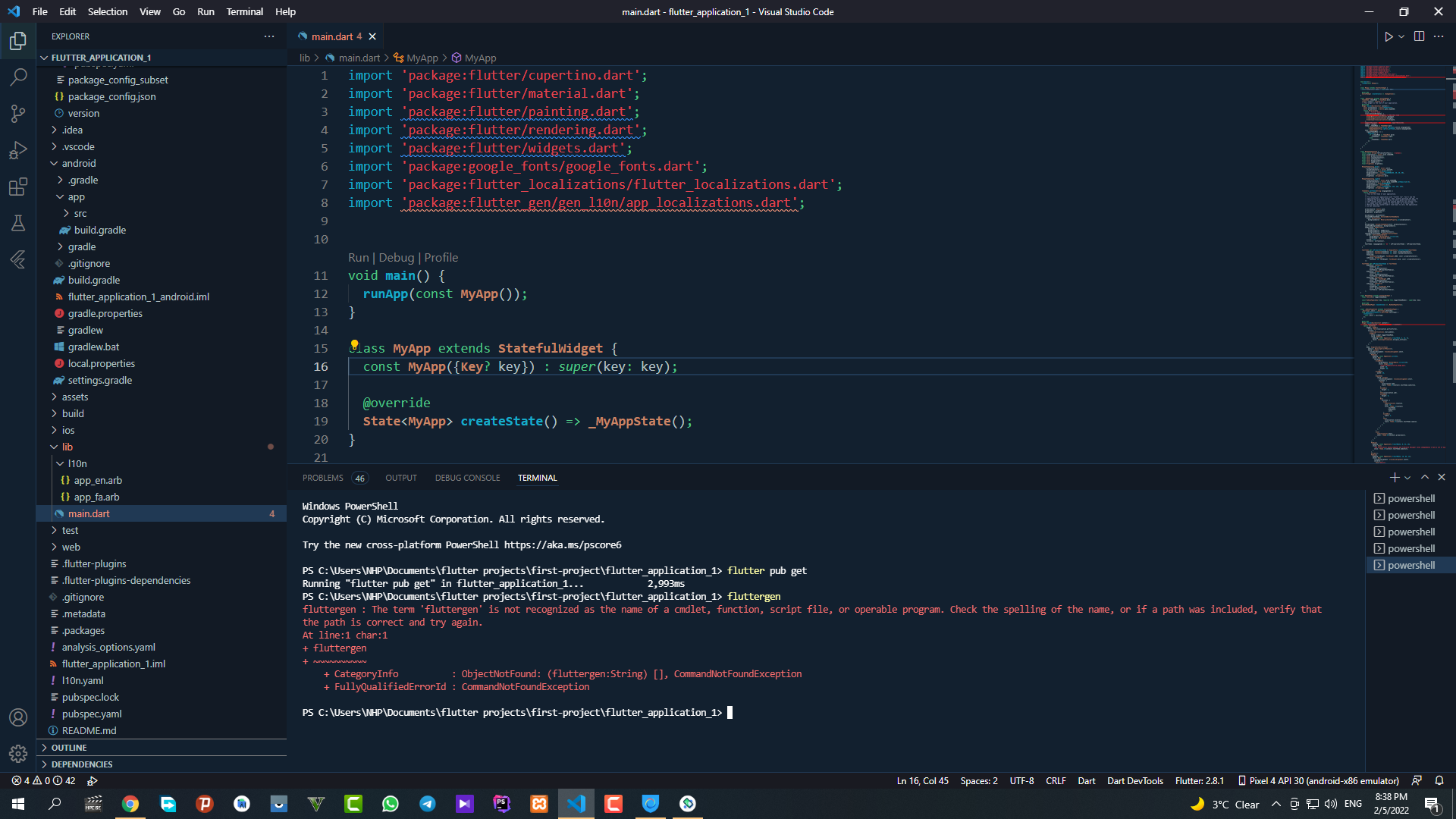Viewport: 1456px width, 819px height.
Task: Change Spaces: 2 indentation setting
Action: (x=978, y=780)
